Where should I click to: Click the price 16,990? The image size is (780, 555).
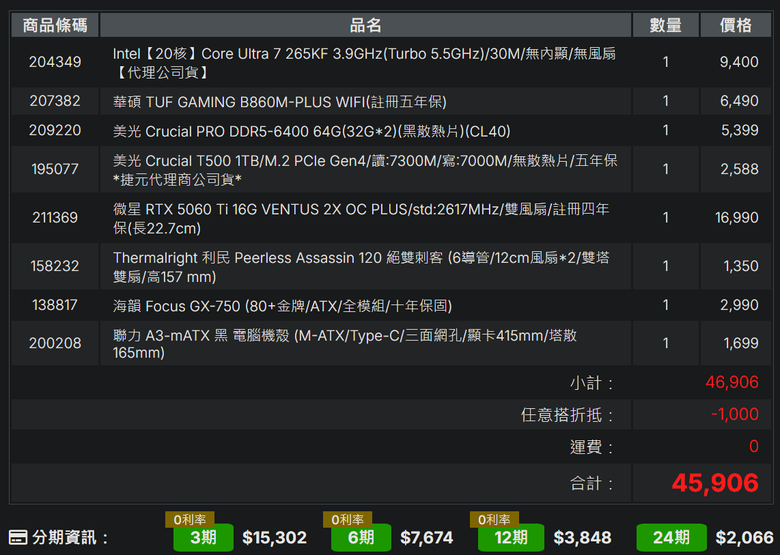pos(737,217)
